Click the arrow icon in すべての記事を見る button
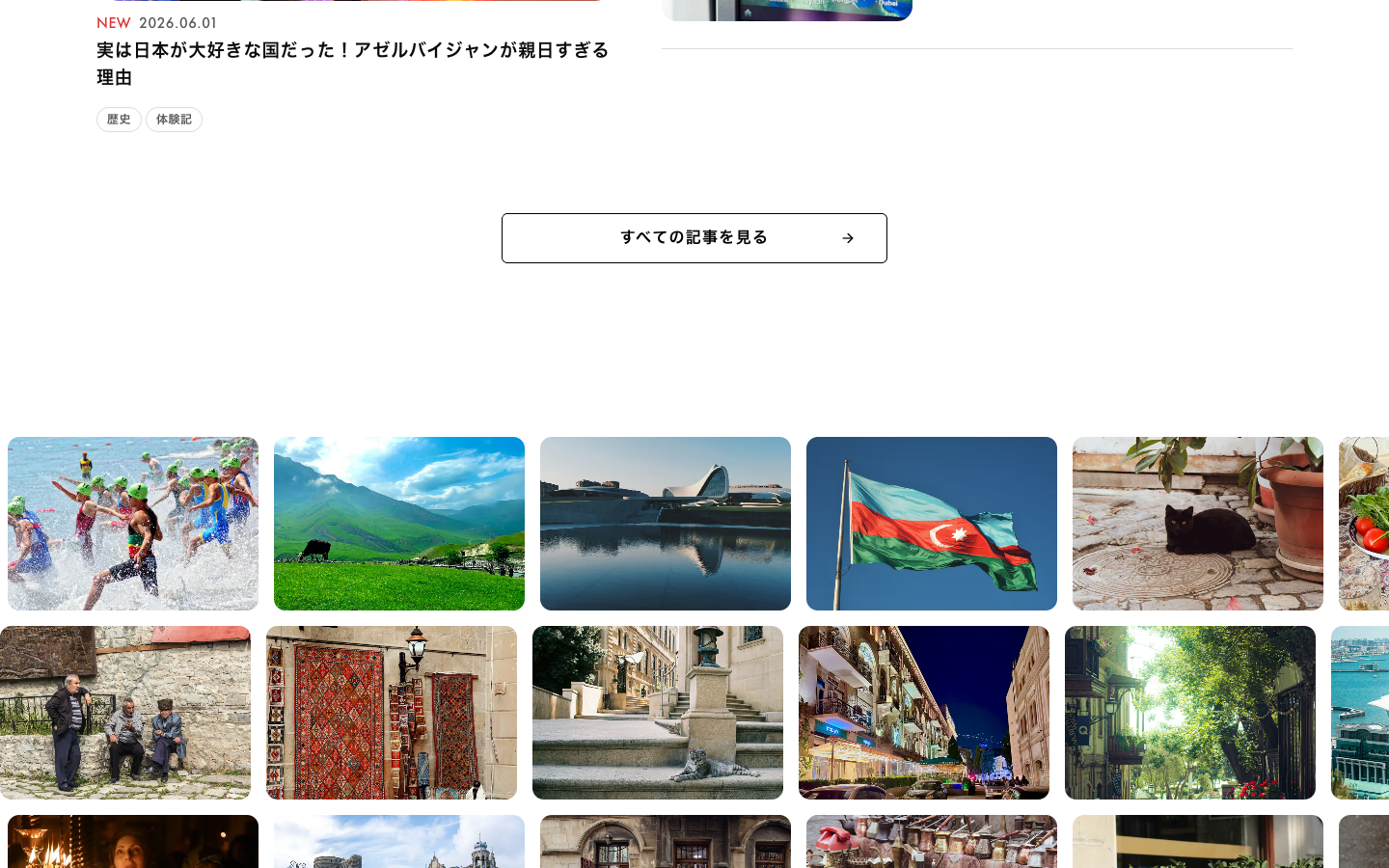The image size is (1389, 868). pos(848,238)
